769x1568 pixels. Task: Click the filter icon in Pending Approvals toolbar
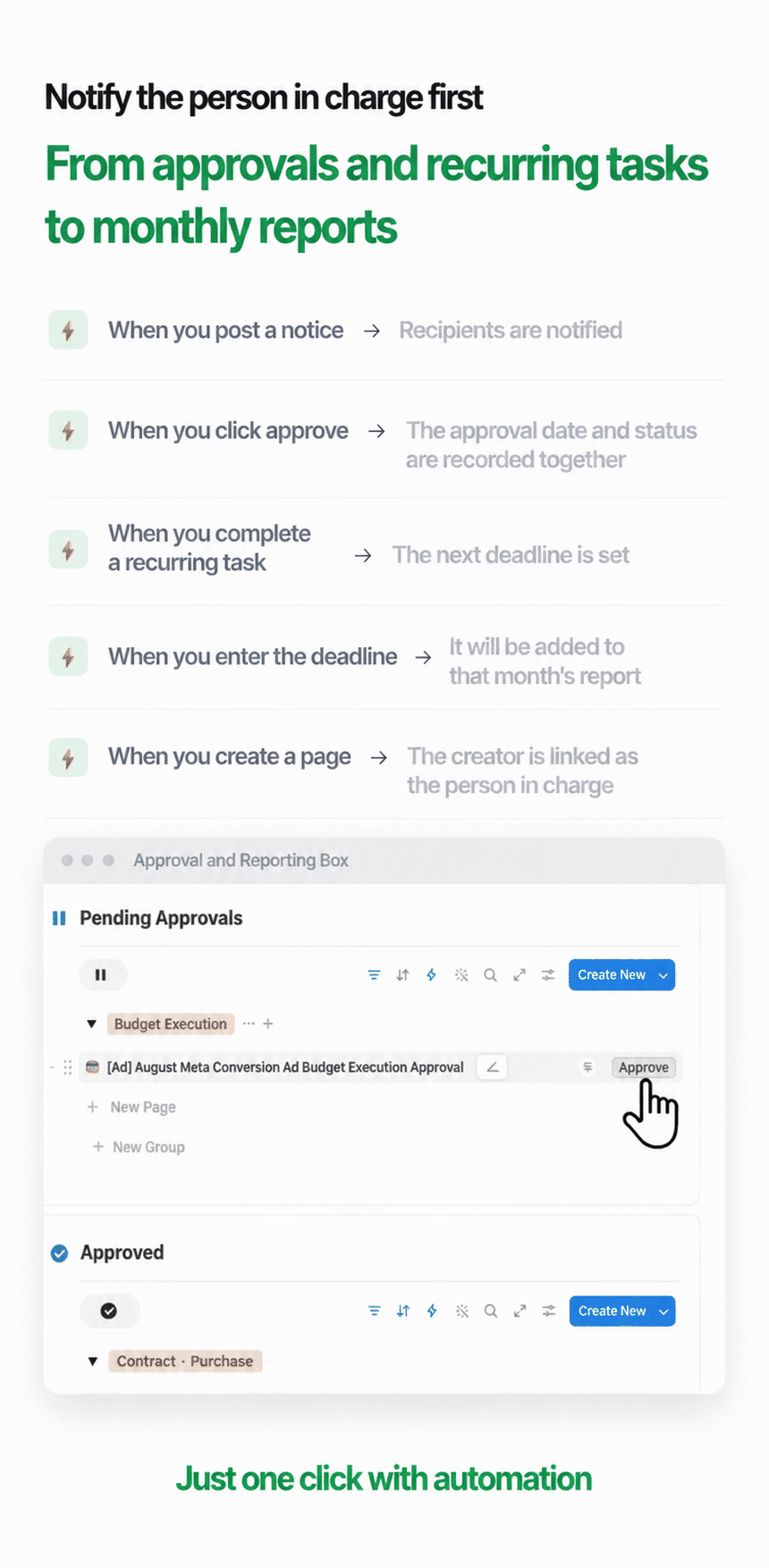[x=374, y=974]
